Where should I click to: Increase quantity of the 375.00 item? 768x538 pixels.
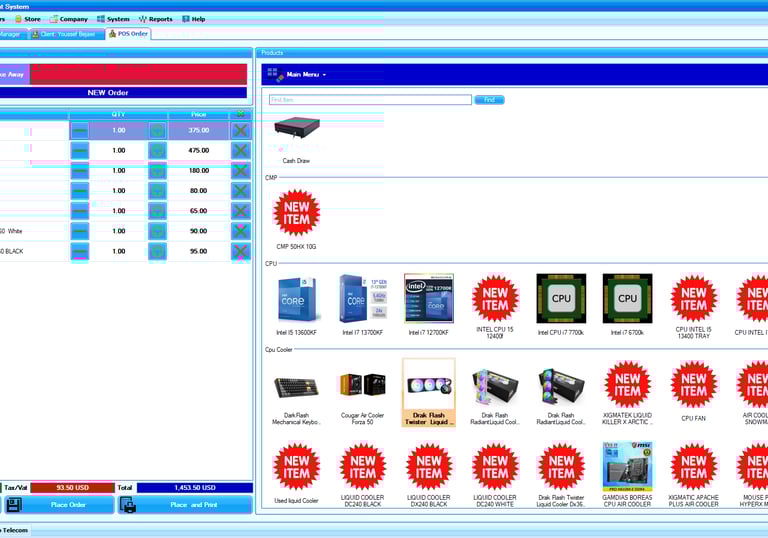pyautogui.click(x=157, y=131)
